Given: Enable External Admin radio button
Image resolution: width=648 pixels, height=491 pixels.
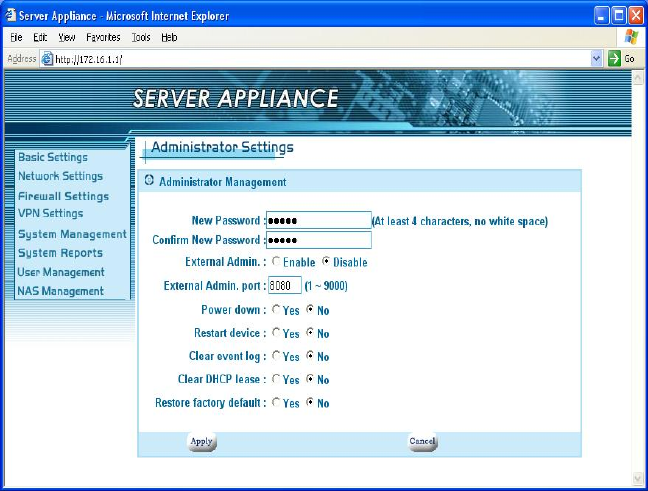Looking at the screenshot, I should coord(276,263).
